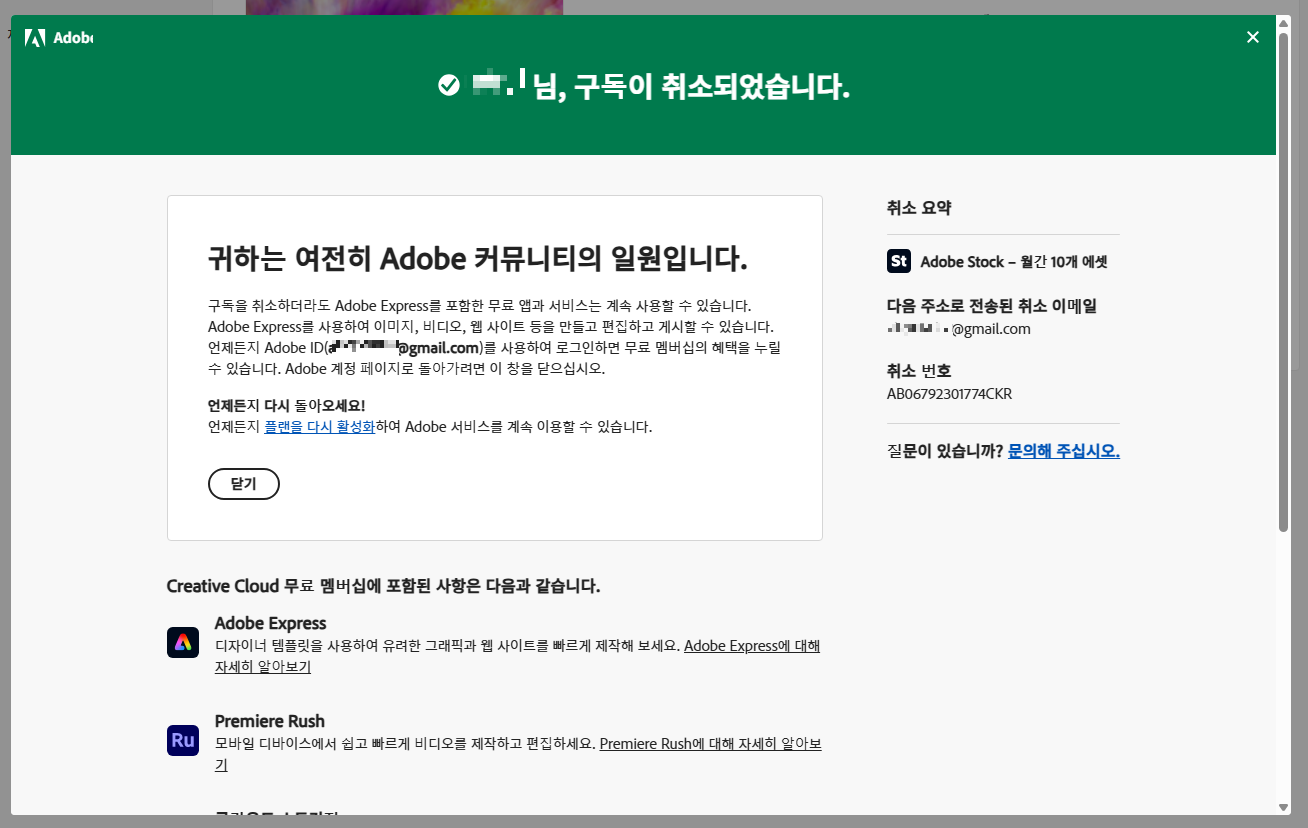Image resolution: width=1308 pixels, height=828 pixels.
Task: Click the Creative Cloud 무료 멤버십 heading
Action: coord(383,586)
